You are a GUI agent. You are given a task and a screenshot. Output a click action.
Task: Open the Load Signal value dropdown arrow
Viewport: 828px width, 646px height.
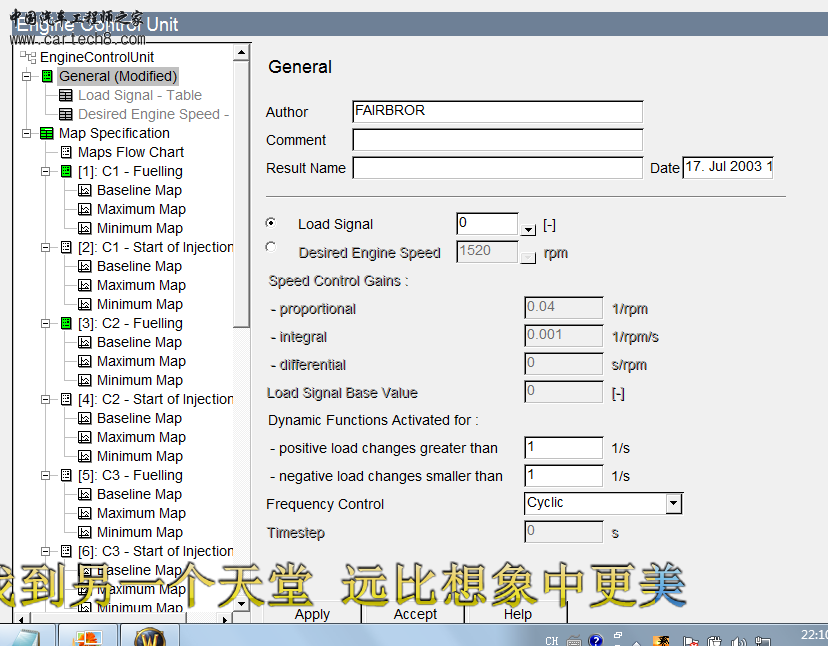[528, 229]
